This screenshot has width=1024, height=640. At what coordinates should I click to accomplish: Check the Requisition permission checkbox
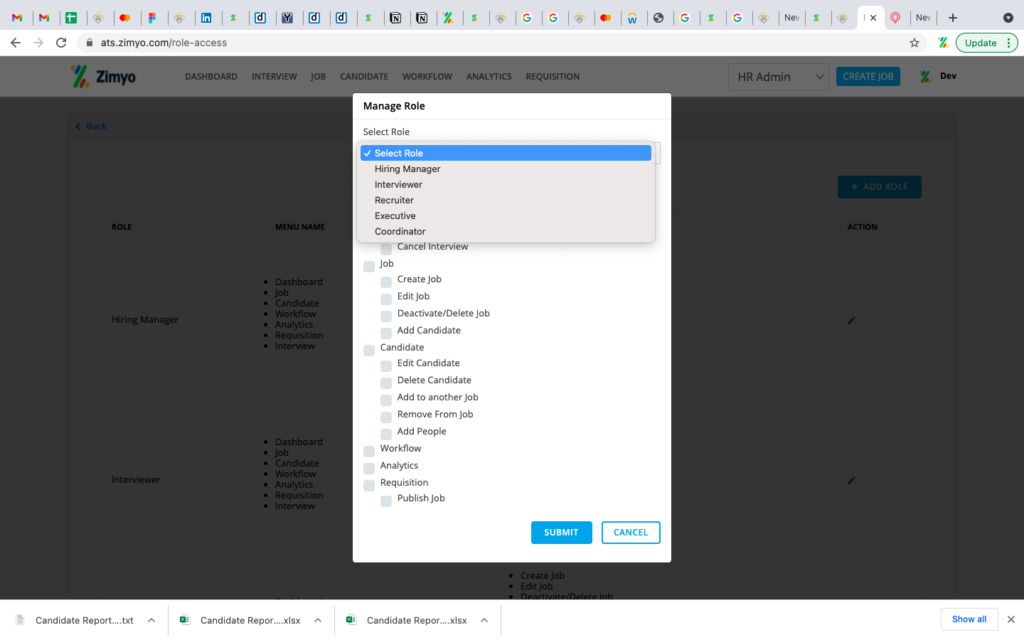click(x=369, y=485)
